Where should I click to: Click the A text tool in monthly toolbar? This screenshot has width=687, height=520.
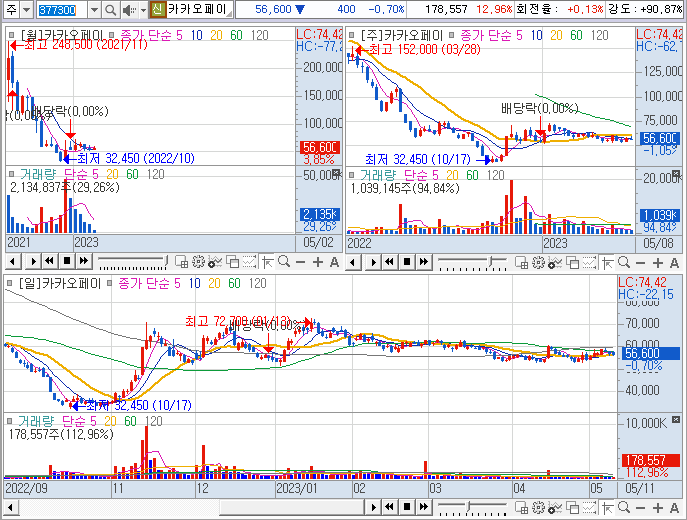pyautogui.click(x=334, y=262)
